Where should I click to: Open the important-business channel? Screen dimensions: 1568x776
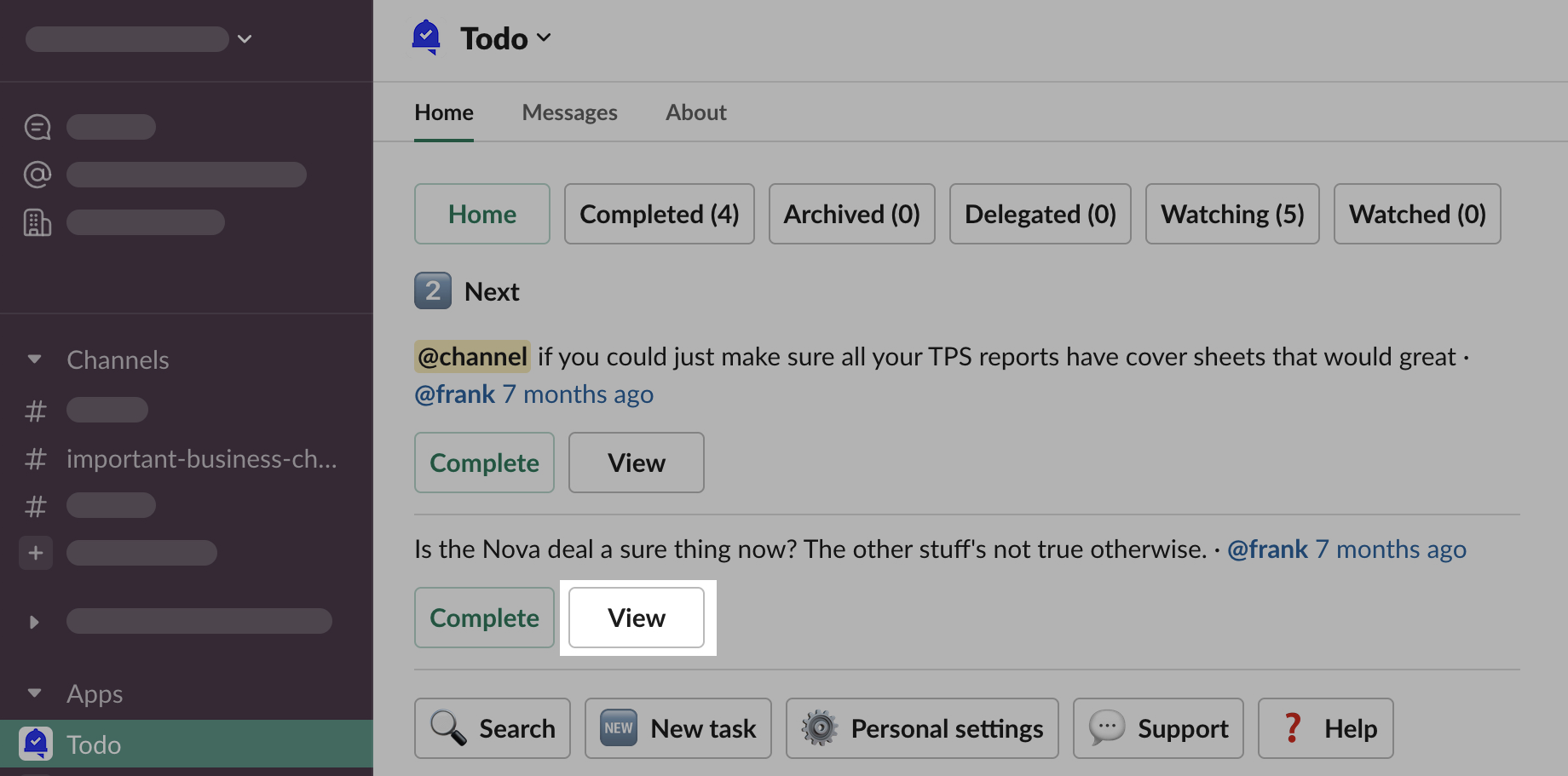[x=201, y=459]
